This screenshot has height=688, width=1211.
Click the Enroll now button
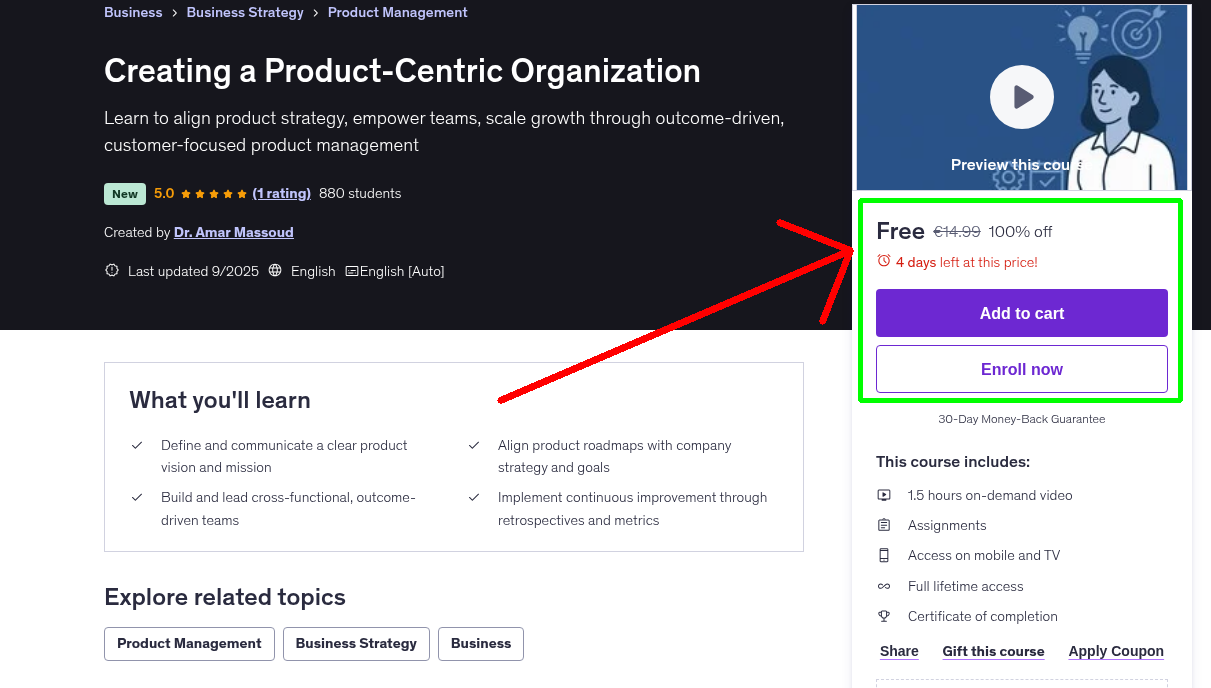coord(1021,369)
